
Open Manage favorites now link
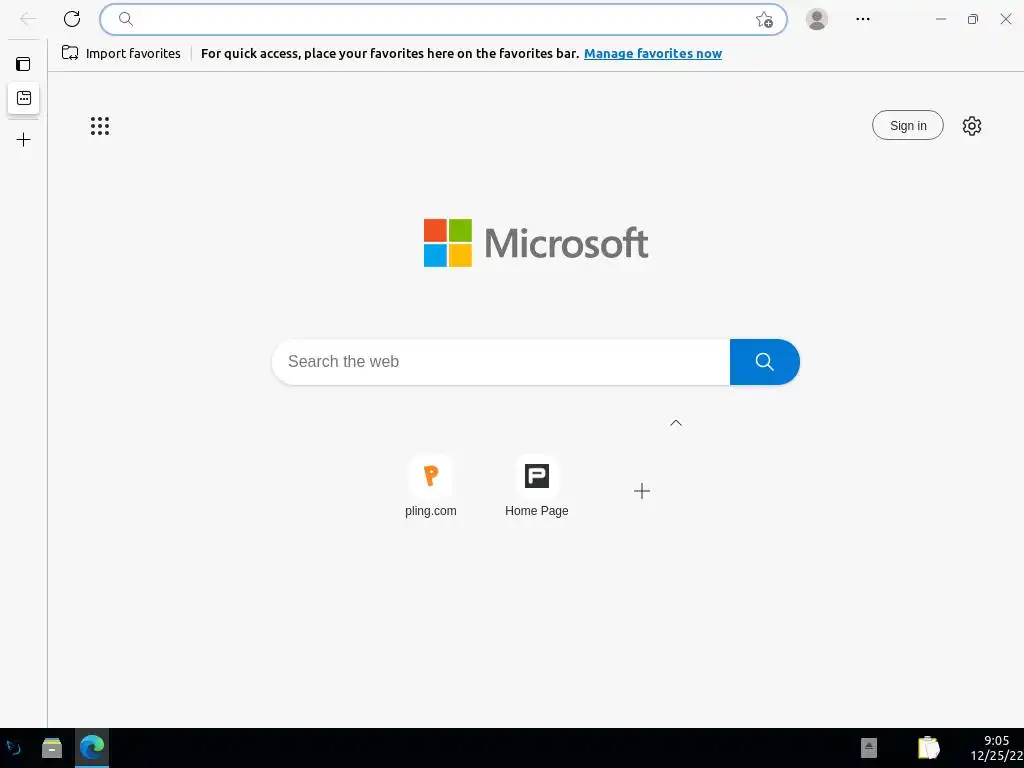652,54
